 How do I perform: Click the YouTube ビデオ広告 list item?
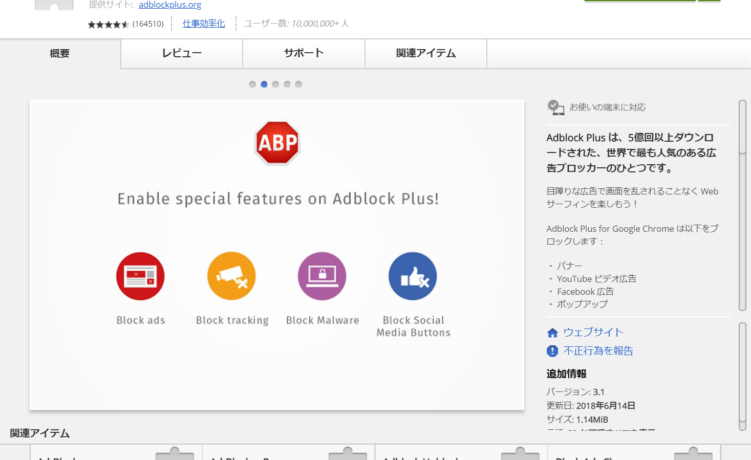pyautogui.click(x=596, y=279)
